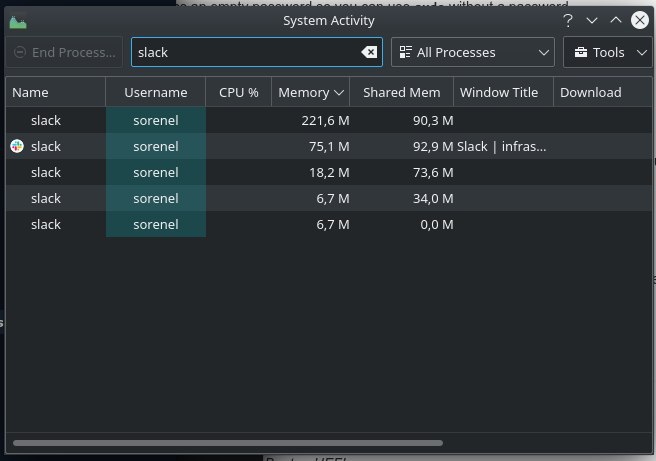Viewport: 656px width, 461px height.
Task: Select the slack process using 221,6 M
Action: pos(329,120)
